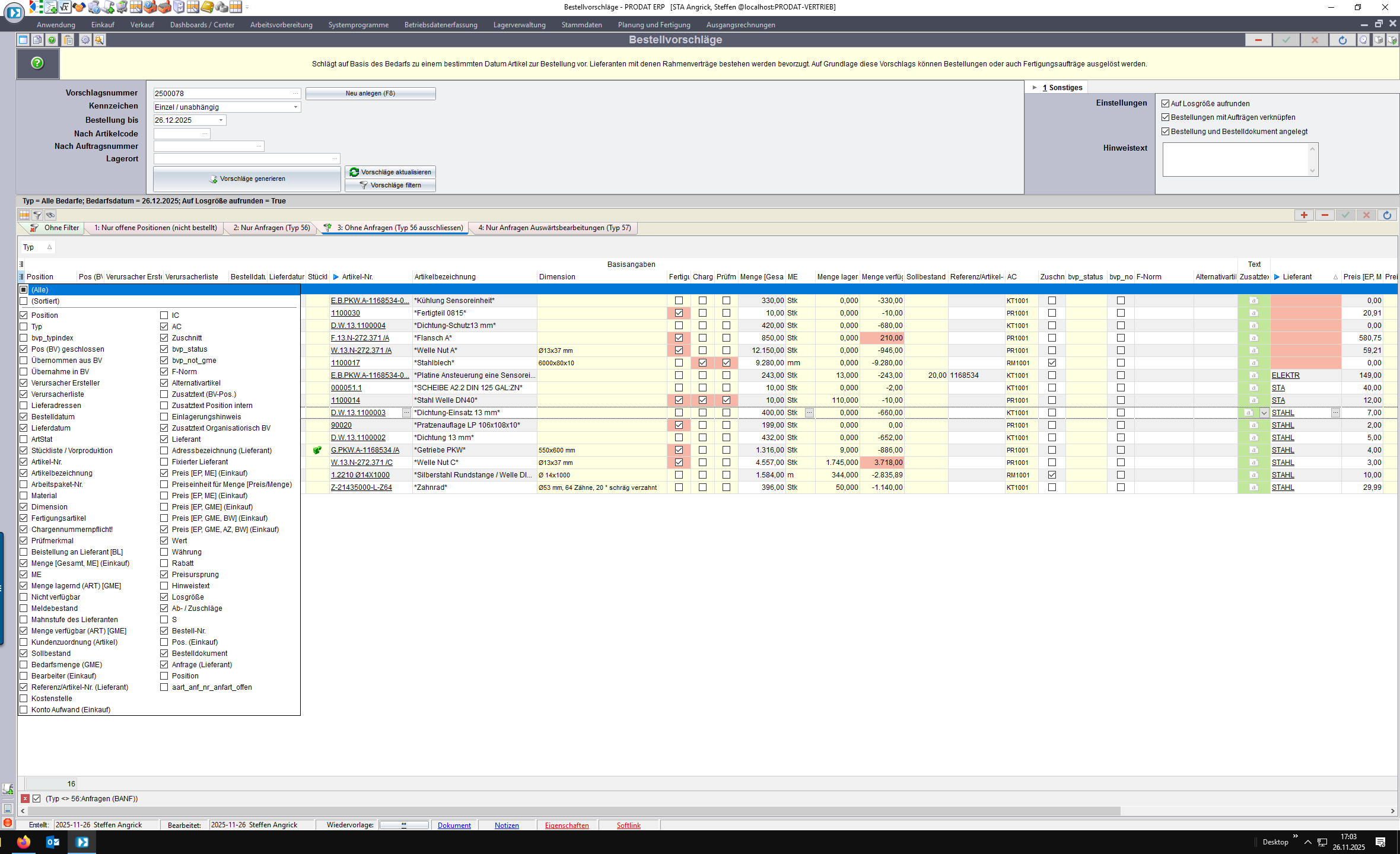Click the green question mark help icon
1400x854 pixels.
click(37, 63)
